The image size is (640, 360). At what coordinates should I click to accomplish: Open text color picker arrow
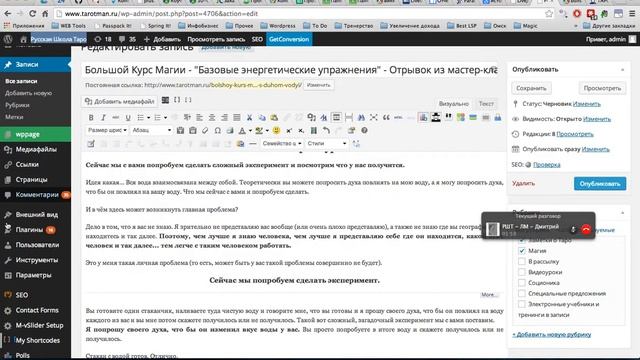pyautogui.click(x=250, y=131)
